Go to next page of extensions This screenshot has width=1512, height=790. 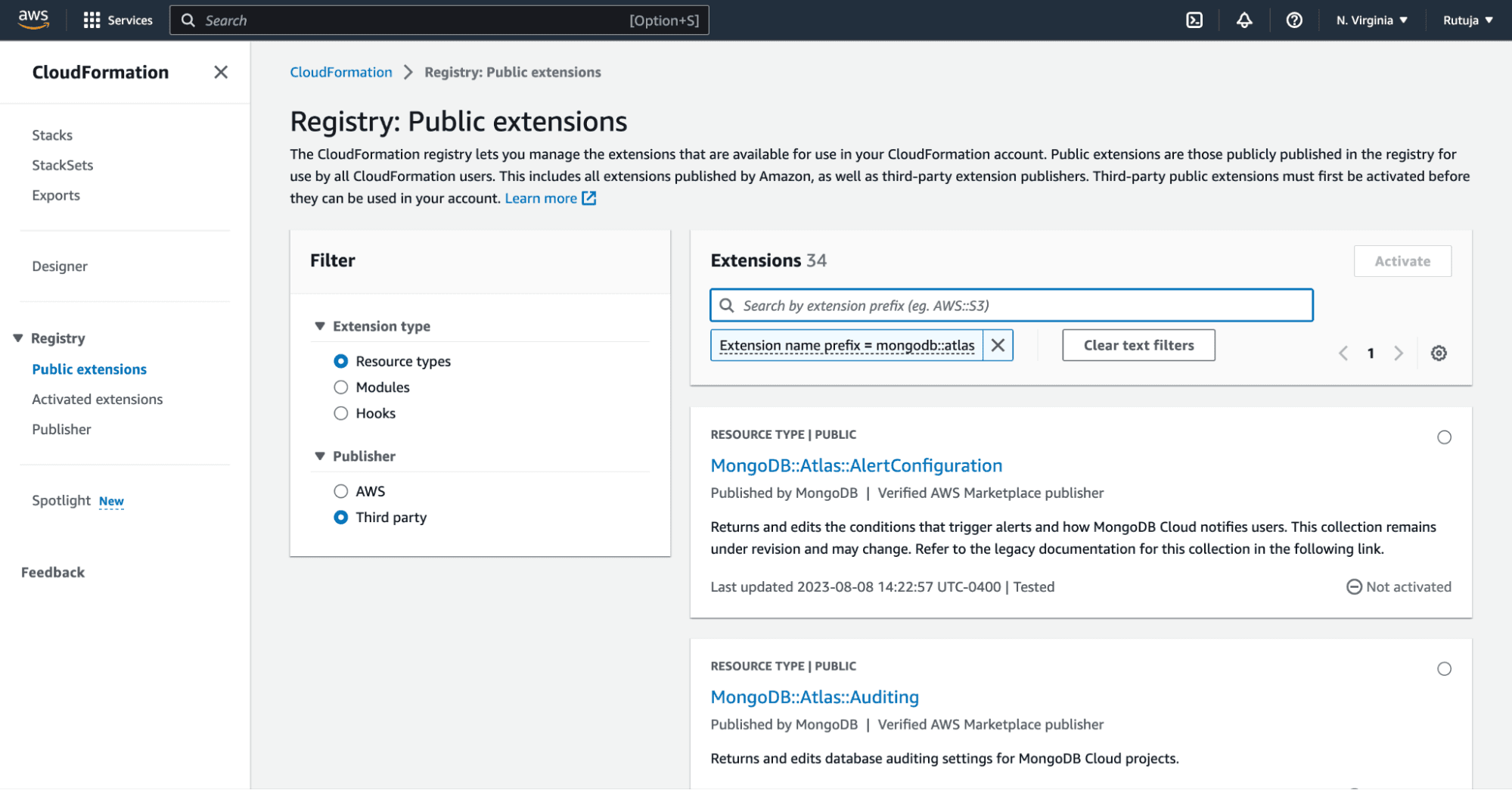[1398, 353]
